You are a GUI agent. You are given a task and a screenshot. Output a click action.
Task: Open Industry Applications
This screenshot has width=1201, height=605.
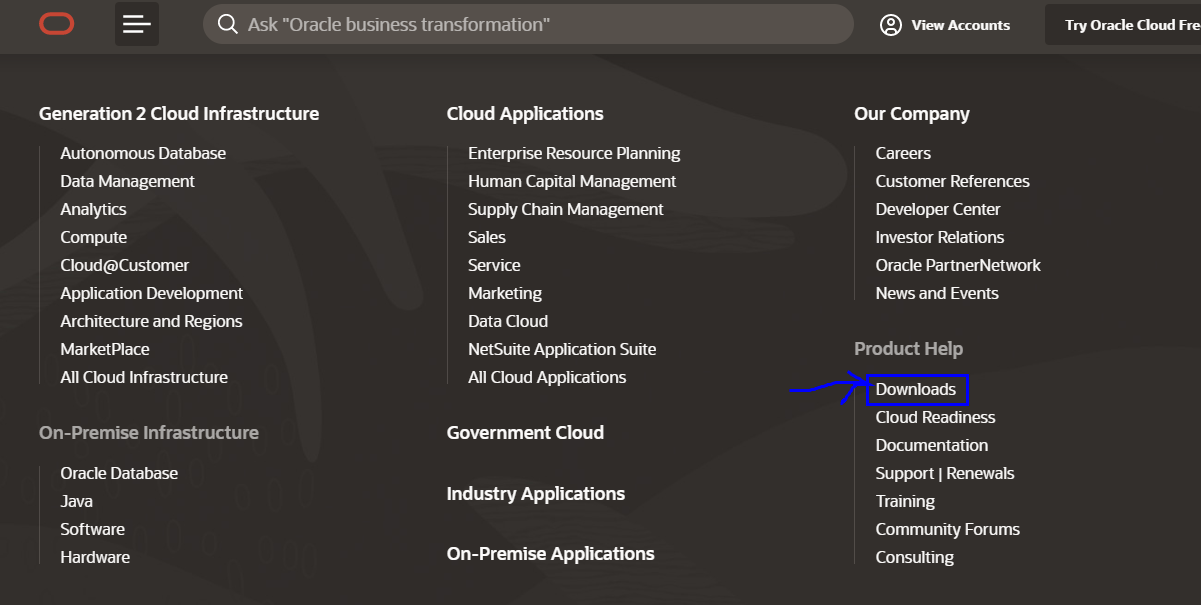click(x=536, y=494)
